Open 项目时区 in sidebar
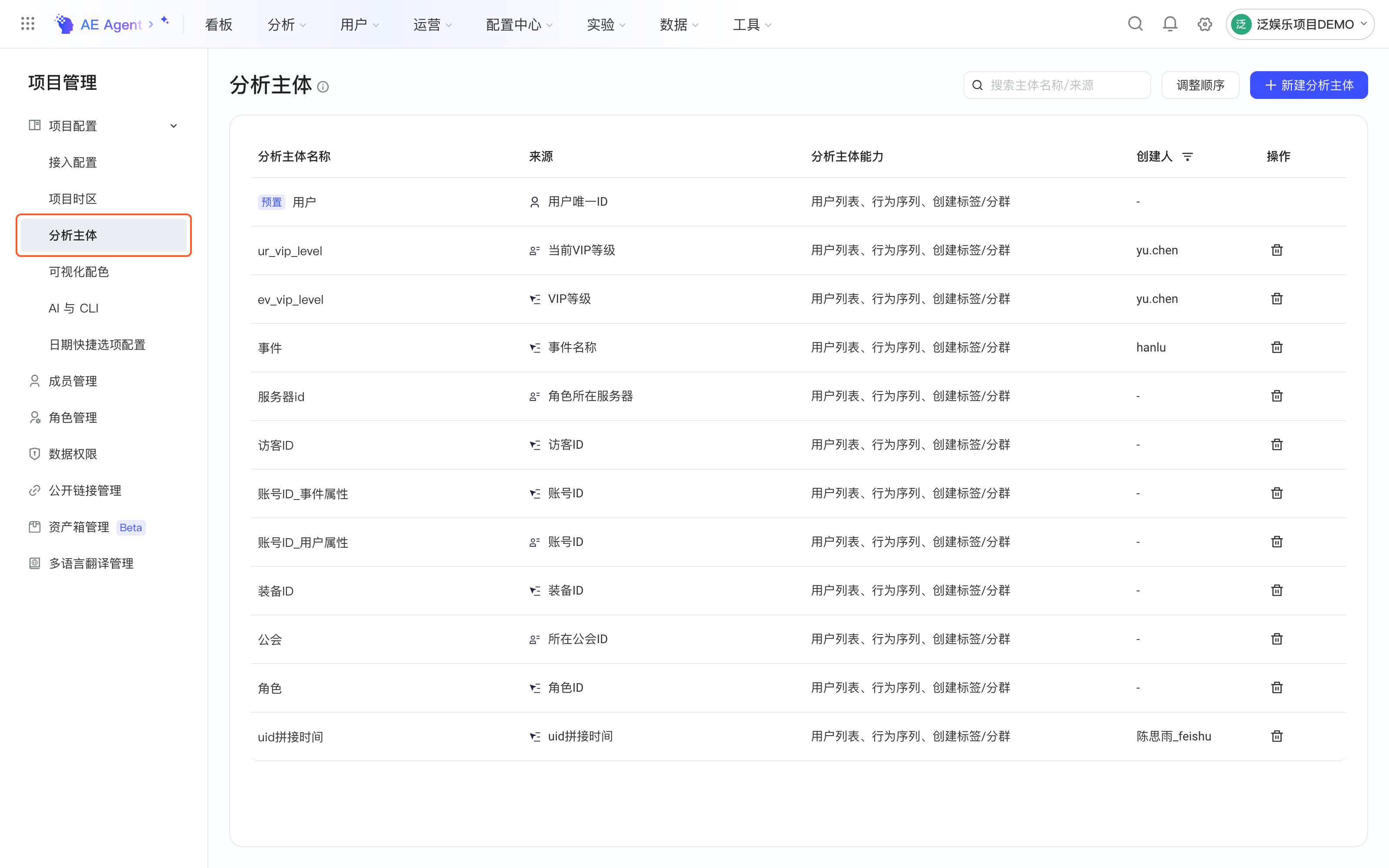The image size is (1389, 868). tap(73, 199)
